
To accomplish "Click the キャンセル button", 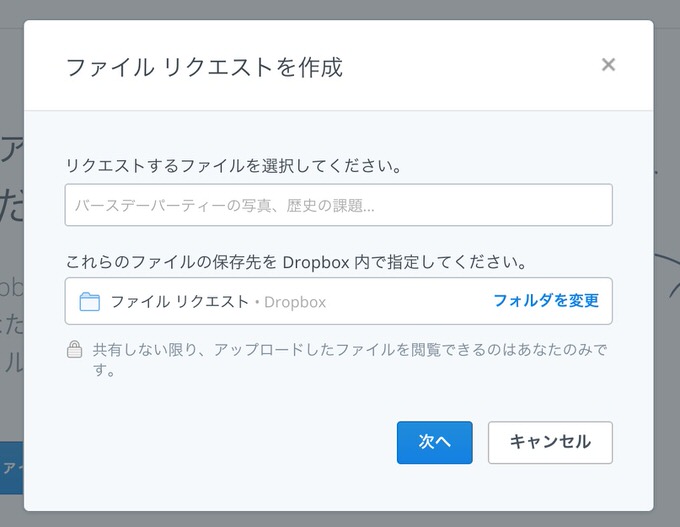I will (550, 442).
